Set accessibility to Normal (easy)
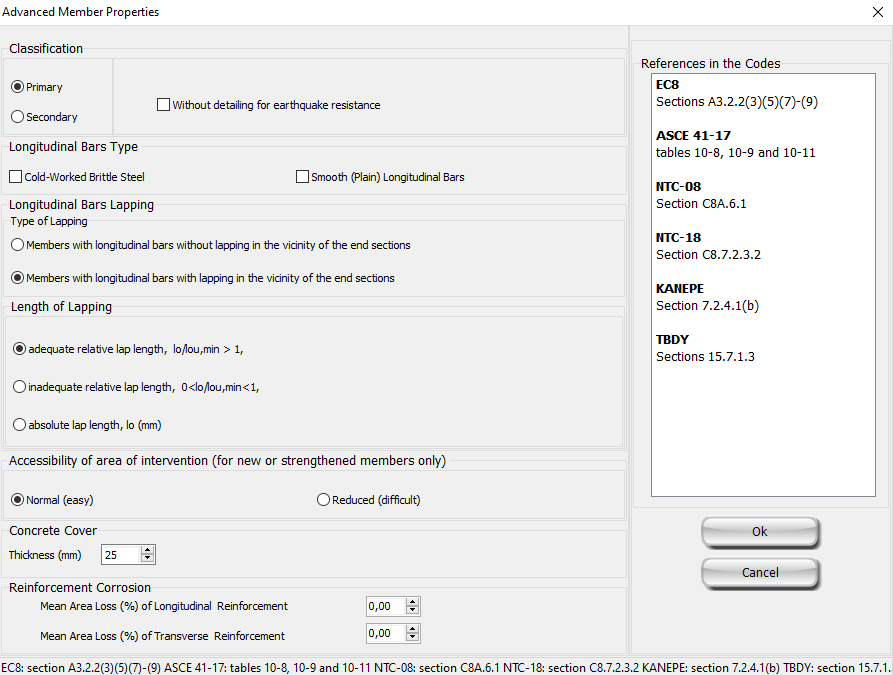893x675 pixels. (17, 500)
